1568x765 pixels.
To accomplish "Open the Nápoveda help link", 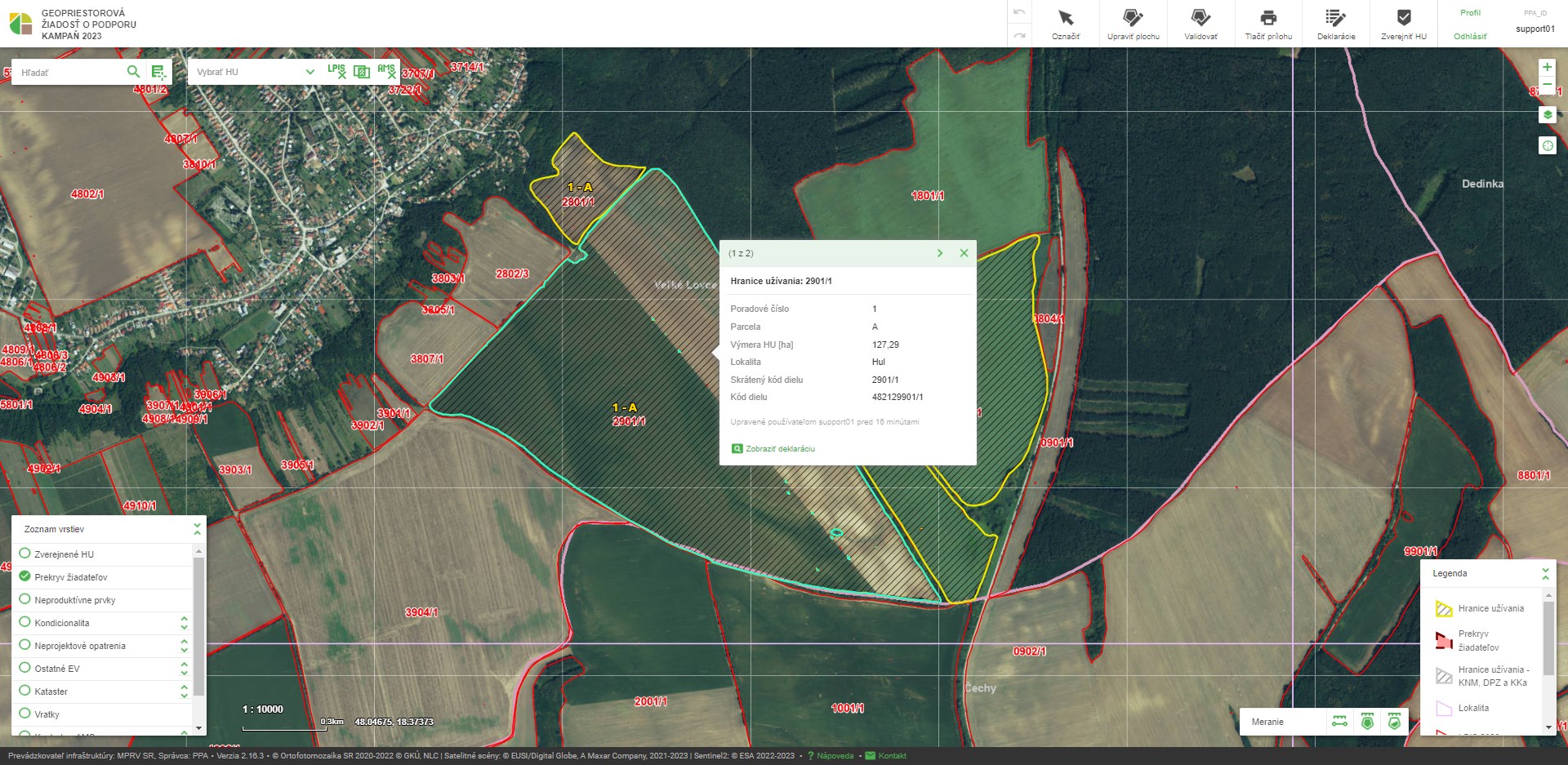I will [x=835, y=756].
